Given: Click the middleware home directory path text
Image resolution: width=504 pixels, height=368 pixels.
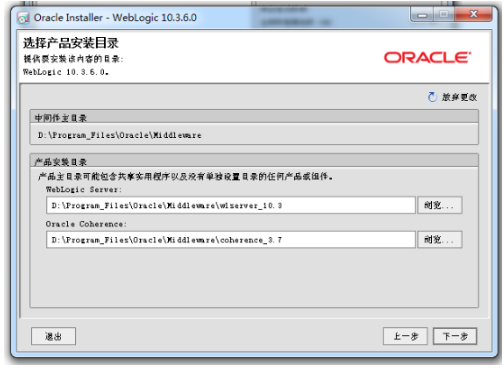Looking at the screenshot, I should [120, 135].
